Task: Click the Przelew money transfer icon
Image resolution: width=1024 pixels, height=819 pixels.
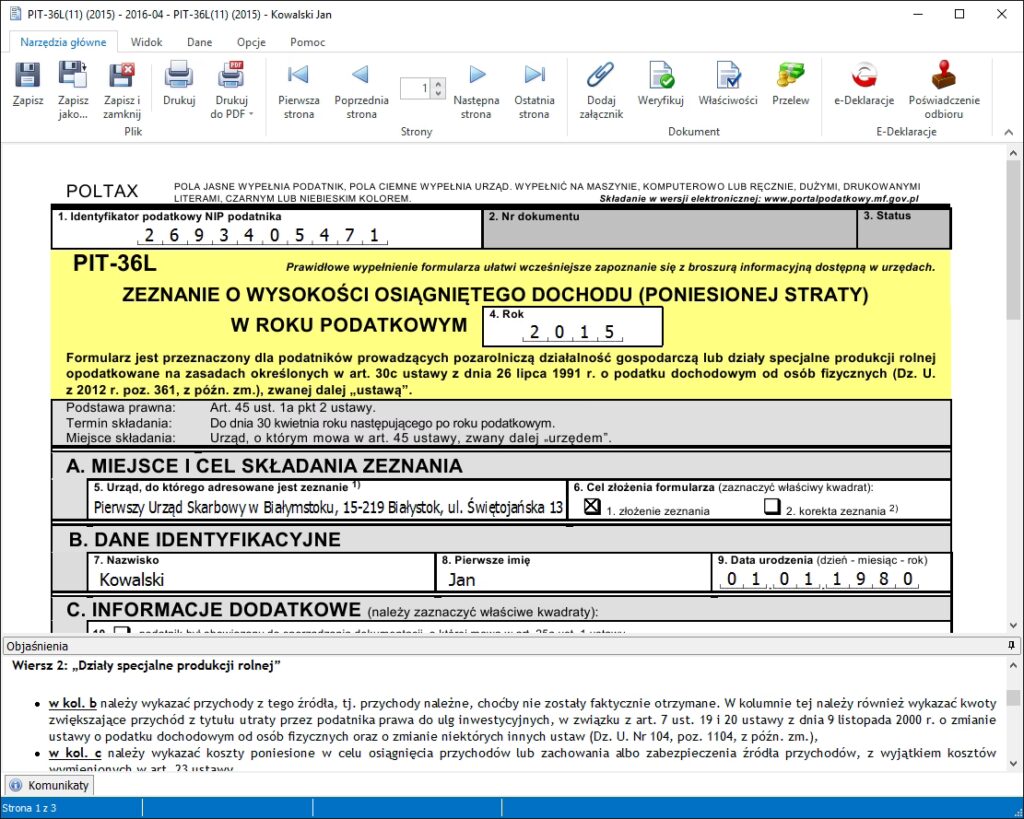Action: [791, 76]
